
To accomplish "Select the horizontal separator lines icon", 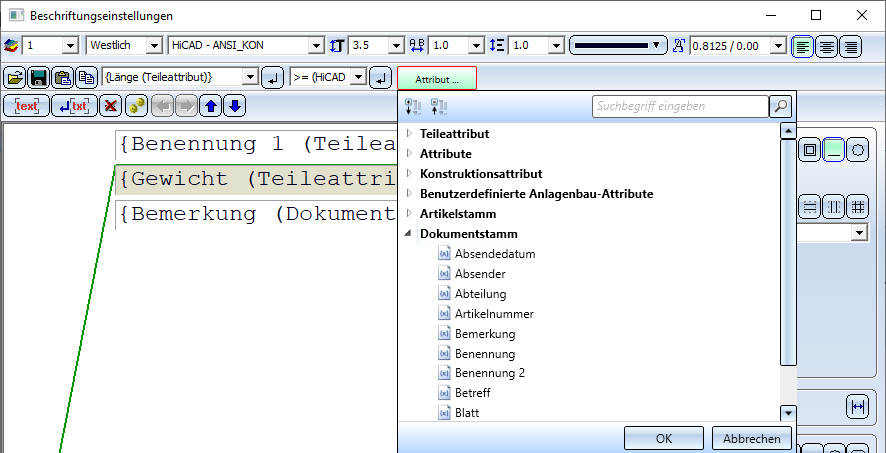I will 810,207.
